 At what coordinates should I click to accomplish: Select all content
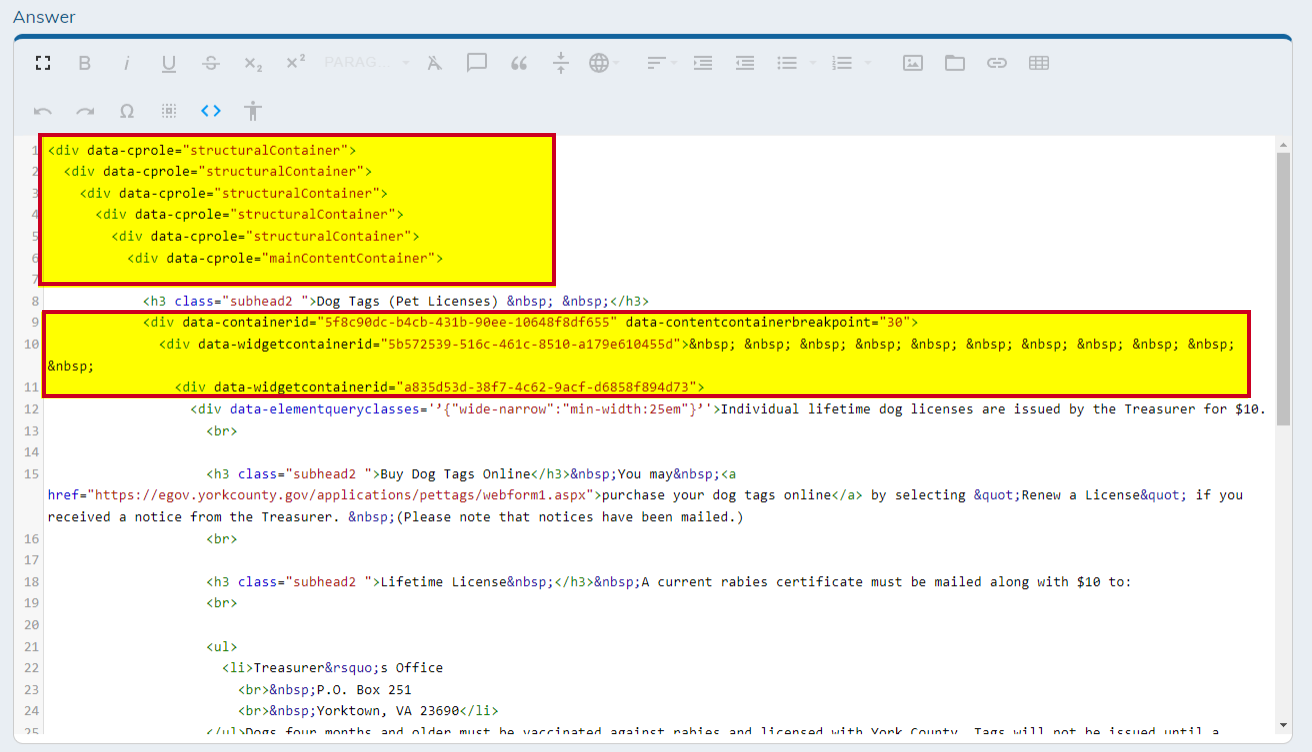[x=169, y=111]
